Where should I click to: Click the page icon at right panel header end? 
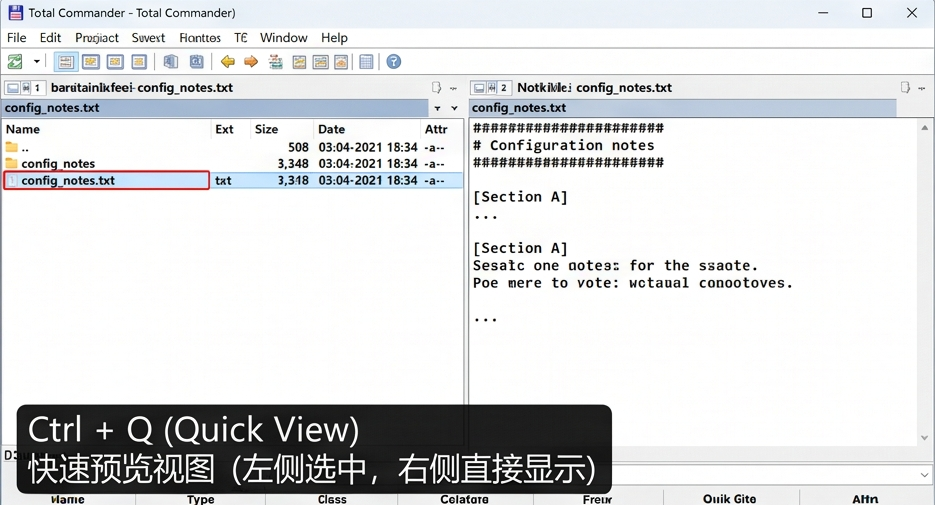pos(905,88)
